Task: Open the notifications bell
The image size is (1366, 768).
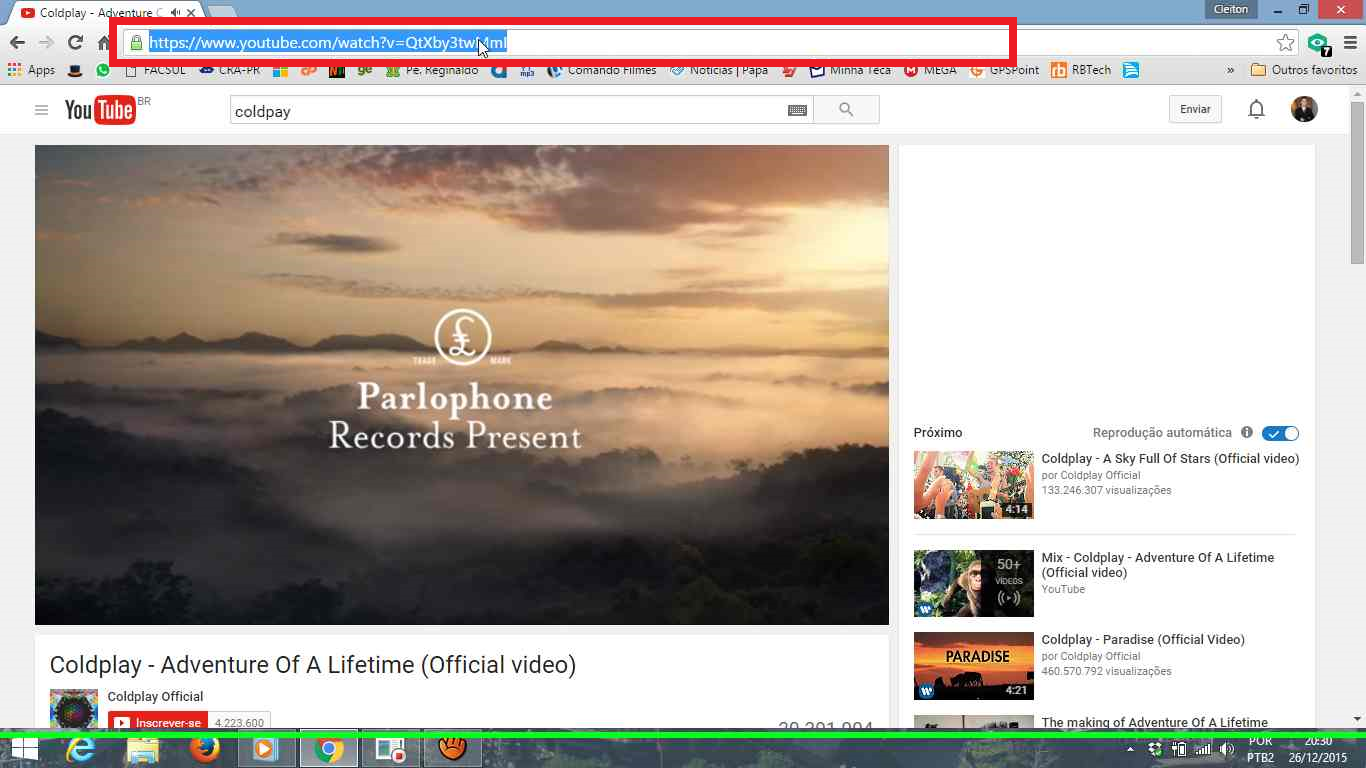Action: [1257, 110]
